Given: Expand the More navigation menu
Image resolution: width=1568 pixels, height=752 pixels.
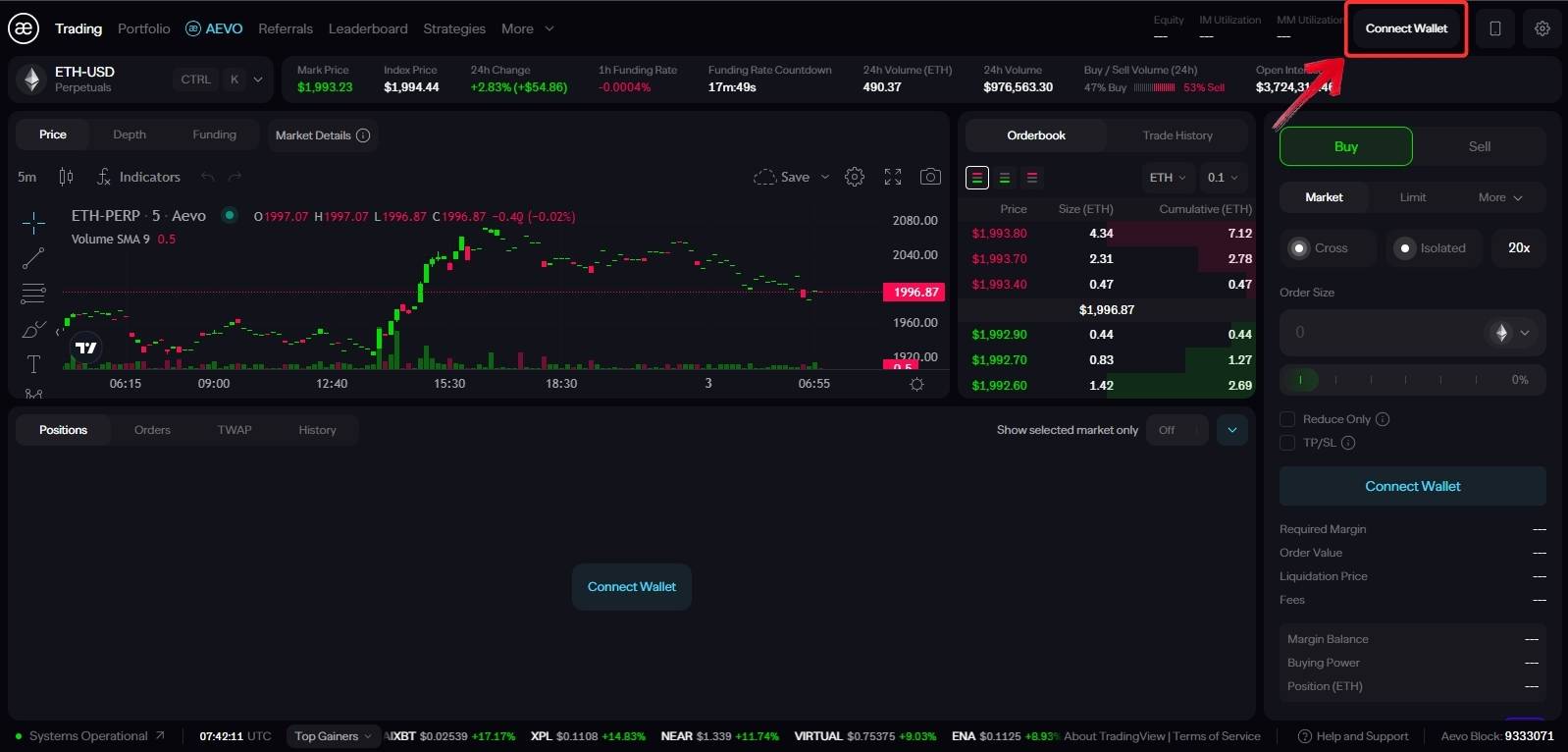Looking at the screenshot, I should (x=528, y=28).
